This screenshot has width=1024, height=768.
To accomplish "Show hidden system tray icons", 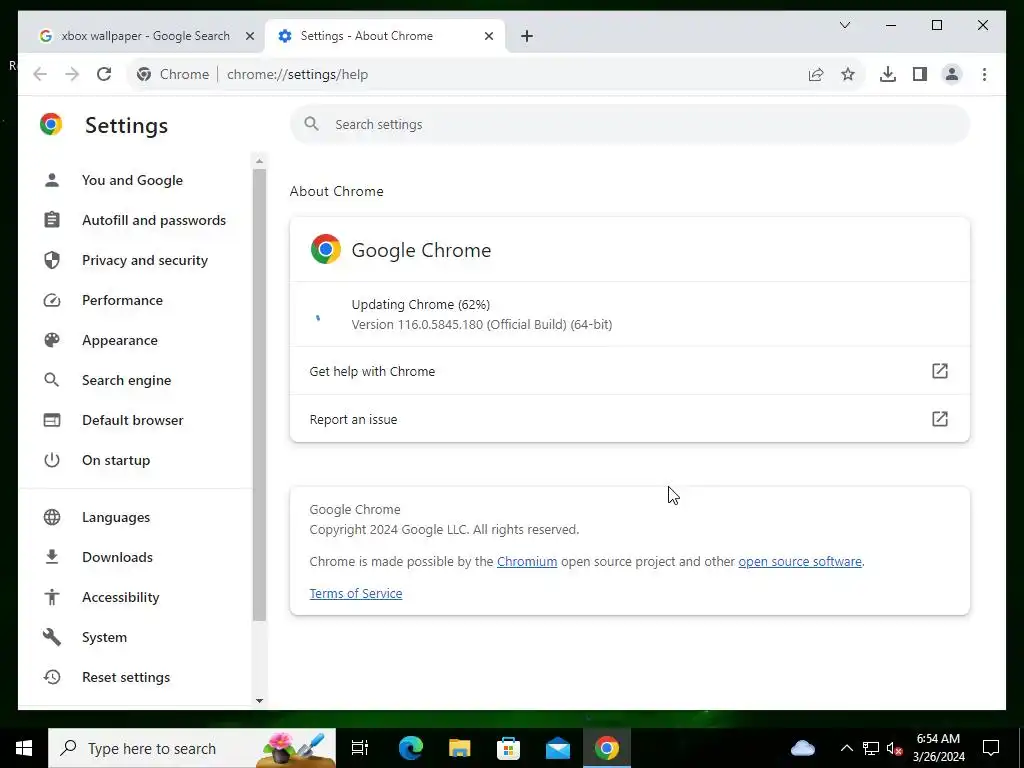I will [x=846, y=748].
